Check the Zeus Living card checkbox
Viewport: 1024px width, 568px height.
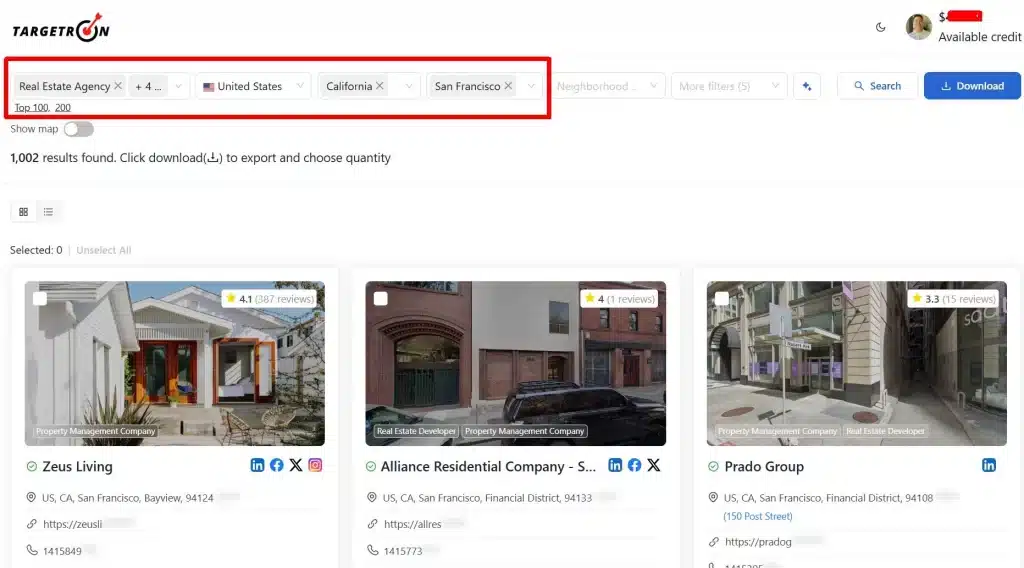tap(40, 298)
